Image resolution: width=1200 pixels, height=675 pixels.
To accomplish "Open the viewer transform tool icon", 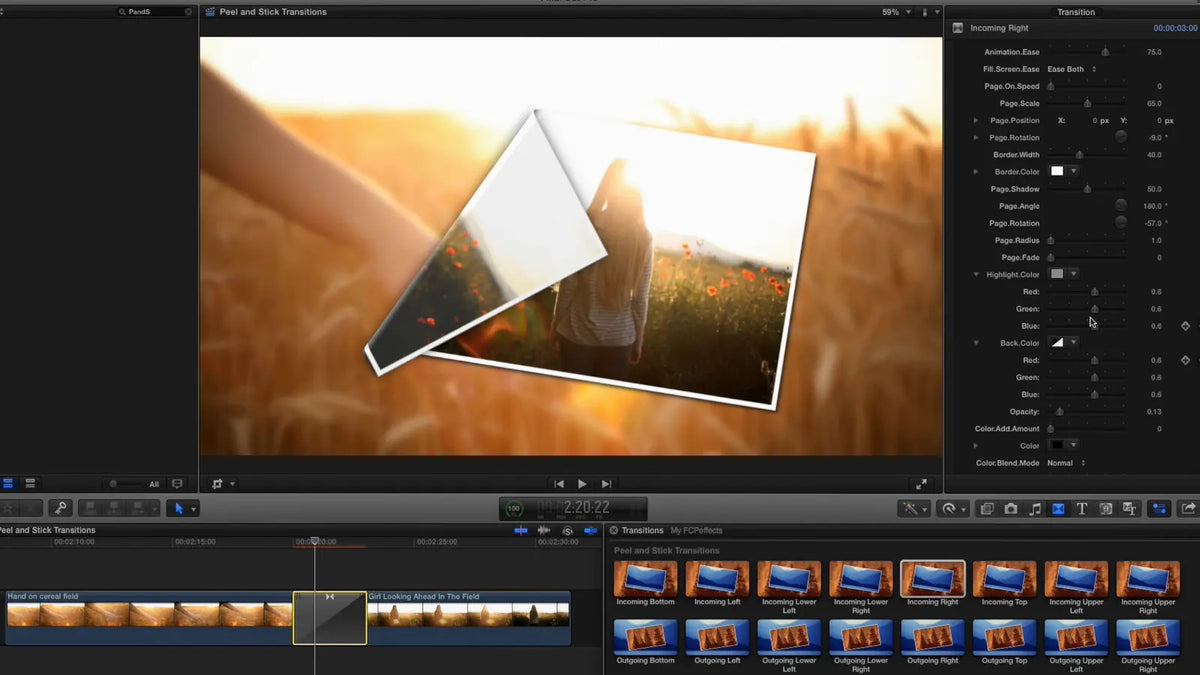I will coord(217,484).
